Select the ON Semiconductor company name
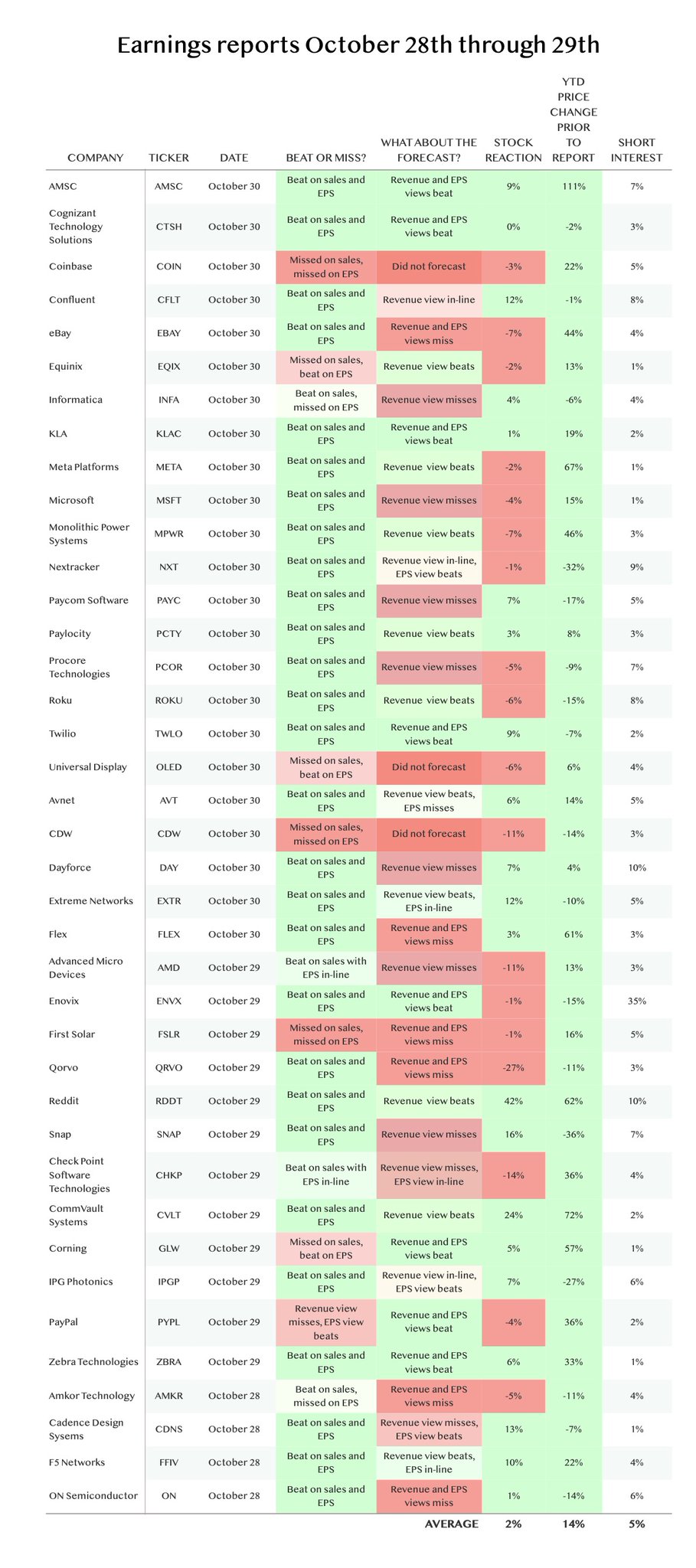This screenshot has width=696, height=1568. [x=93, y=1495]
